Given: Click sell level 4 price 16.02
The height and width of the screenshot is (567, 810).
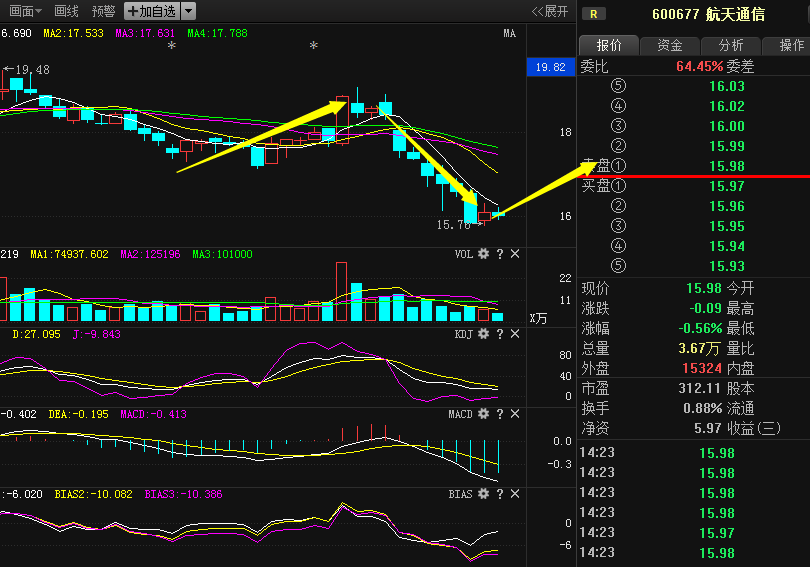Looking at the screenshot, I should (x=727, y=106).
